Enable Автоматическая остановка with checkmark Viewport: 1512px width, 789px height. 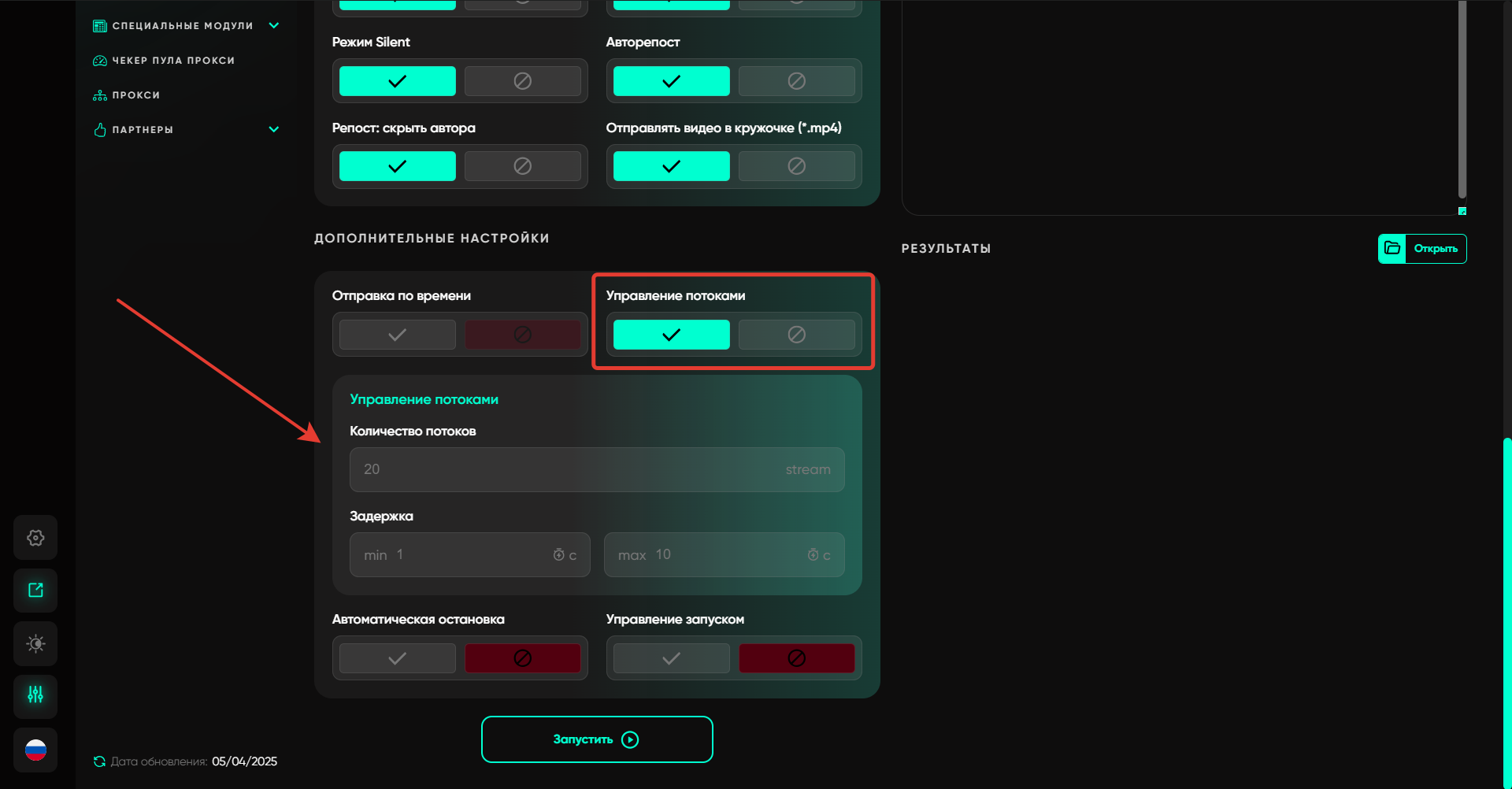[x=398, y=658]
